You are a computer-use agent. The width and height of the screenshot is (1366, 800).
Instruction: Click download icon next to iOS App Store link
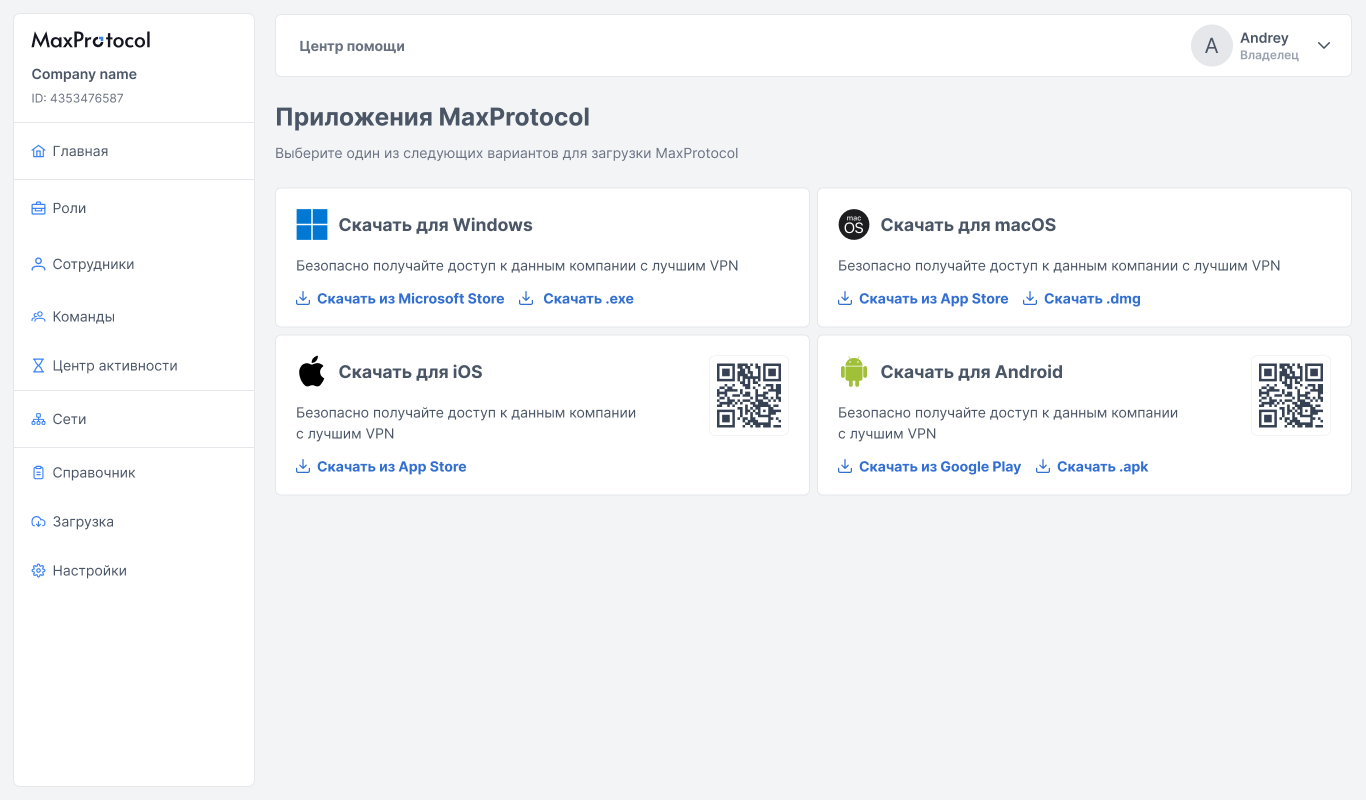[x=303, y=466]
